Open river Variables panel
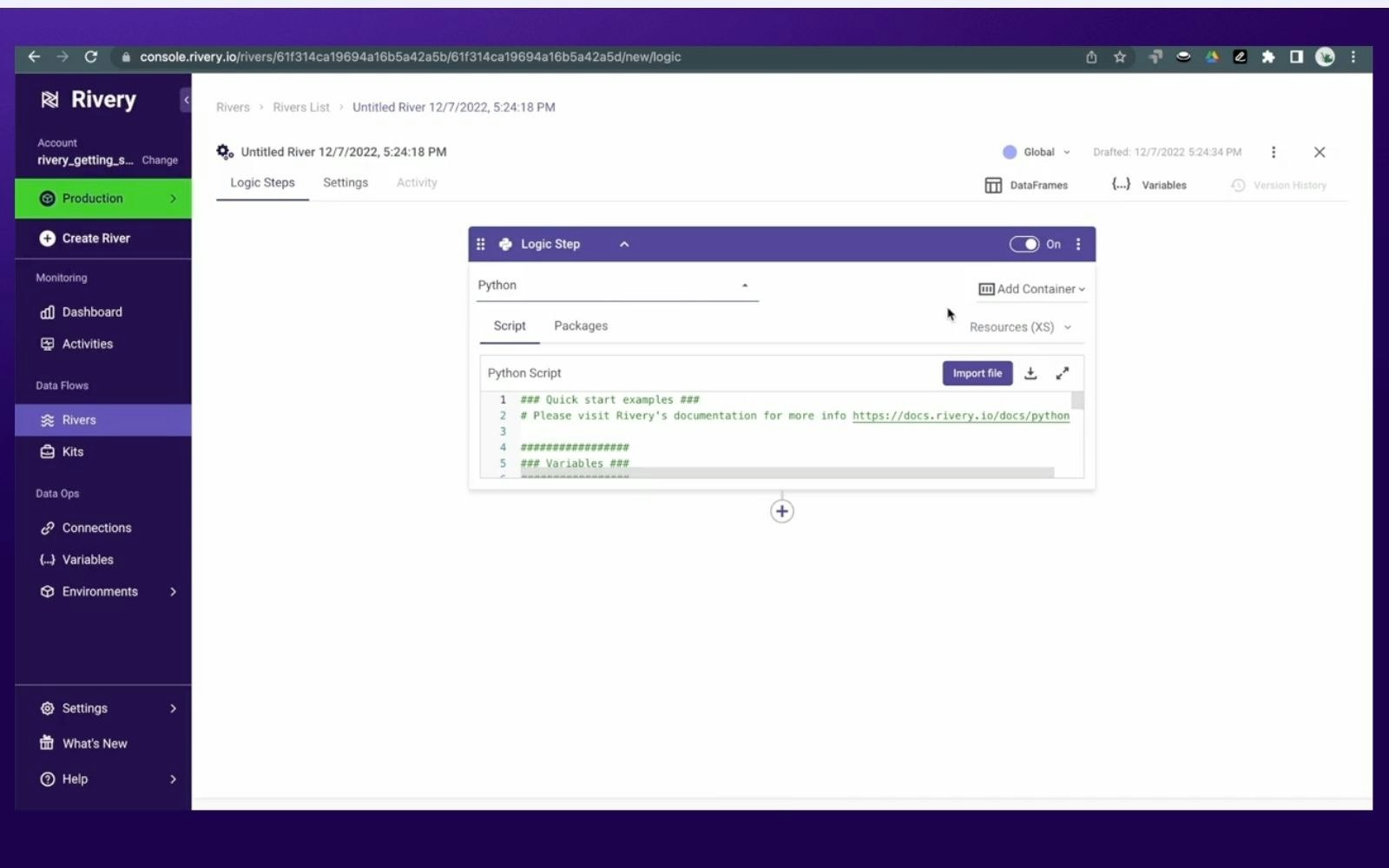1389x868 pixels. pyautogui.click(x=1149, y=185)
